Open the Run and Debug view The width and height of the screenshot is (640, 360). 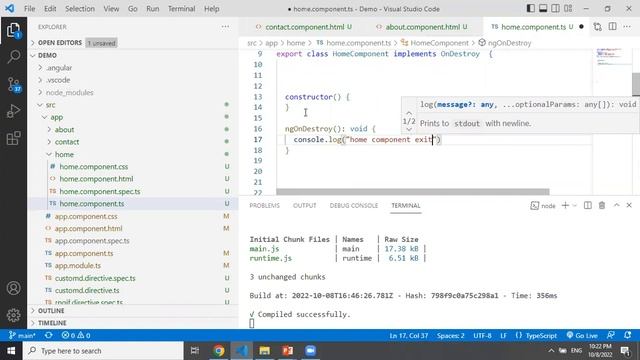pos(13,111)
